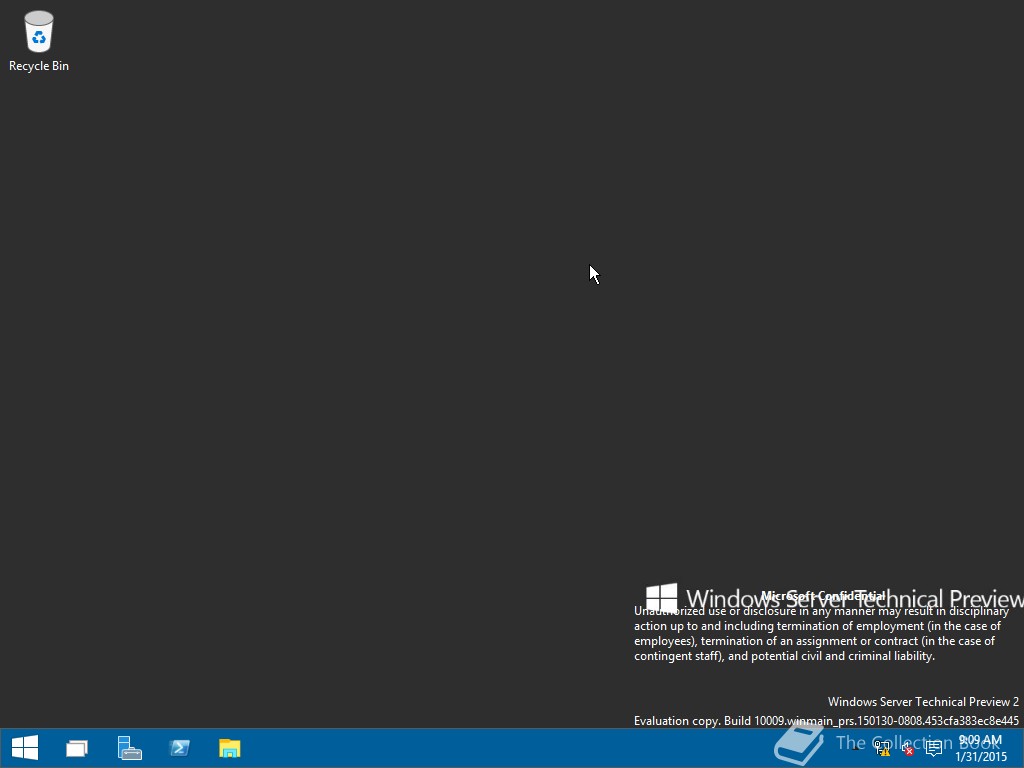Select the Recycle Bin desktop icon
The width and height of the screenshot is (1024, 768).
[x=39, y=40]
